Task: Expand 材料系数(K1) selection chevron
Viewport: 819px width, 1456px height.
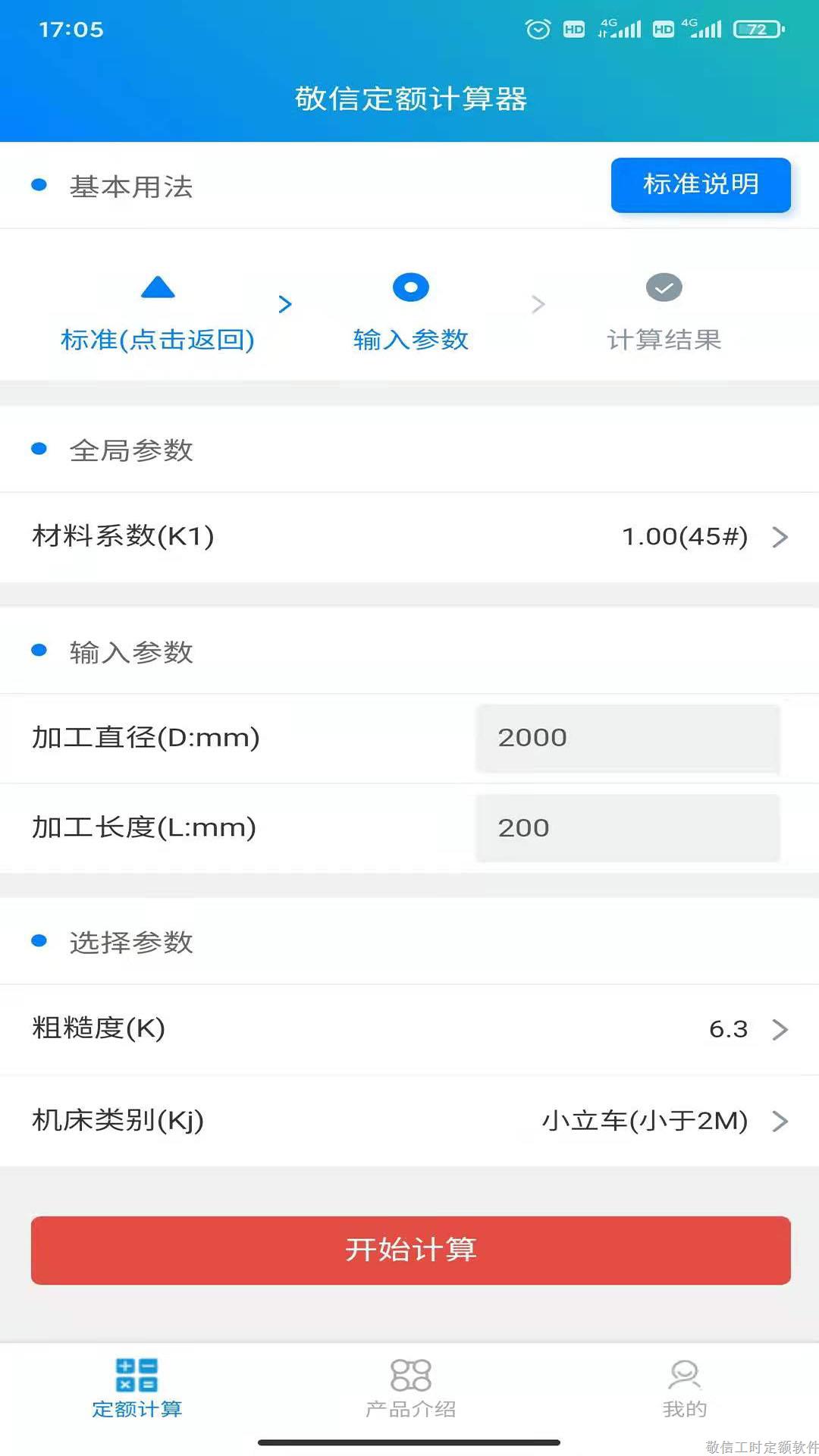Action: pos(780,537)
